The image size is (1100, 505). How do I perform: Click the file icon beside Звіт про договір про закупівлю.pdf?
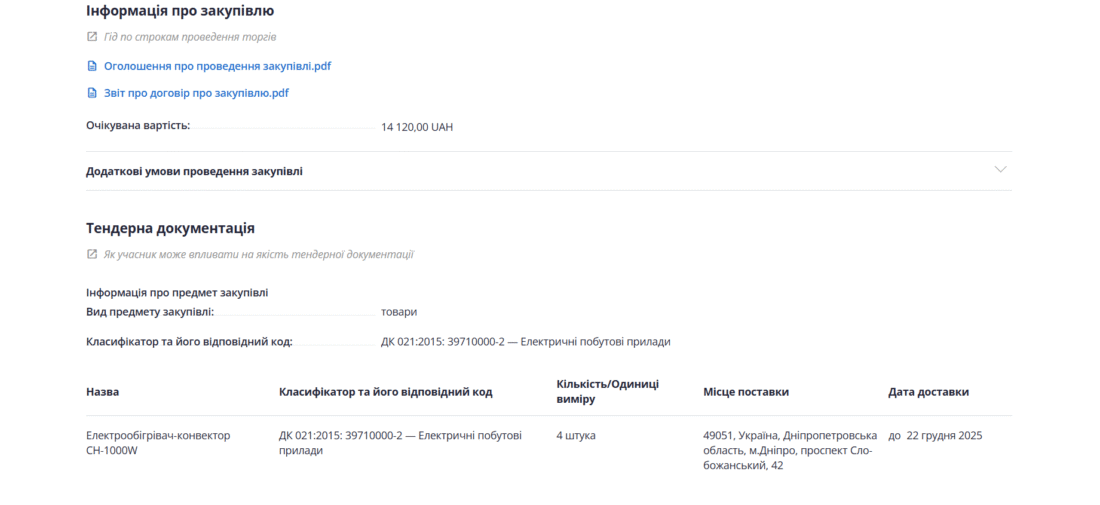(x=92, y=93)
